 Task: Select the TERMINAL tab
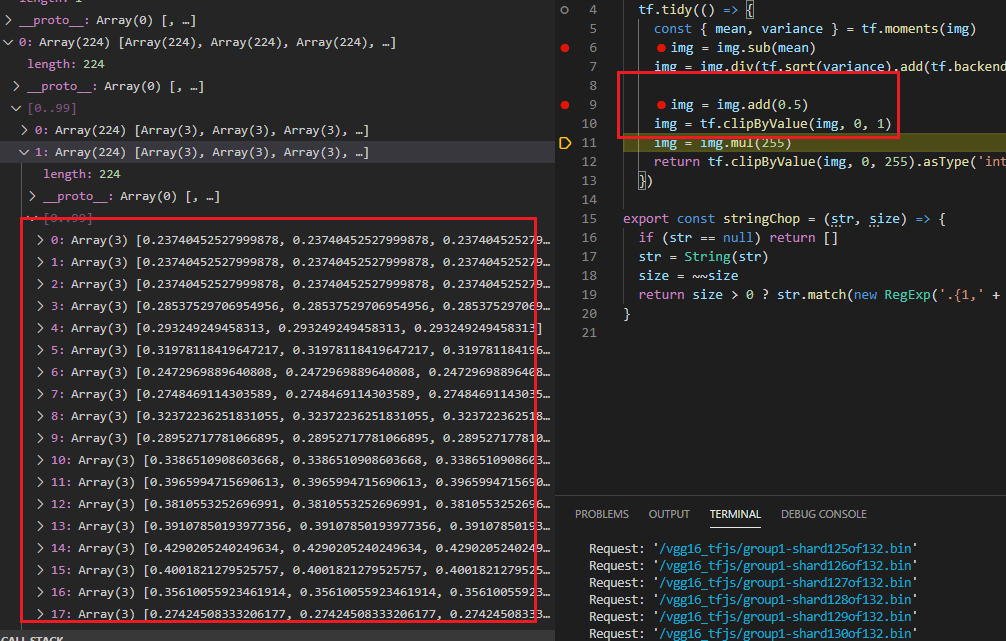pos(735,514)
